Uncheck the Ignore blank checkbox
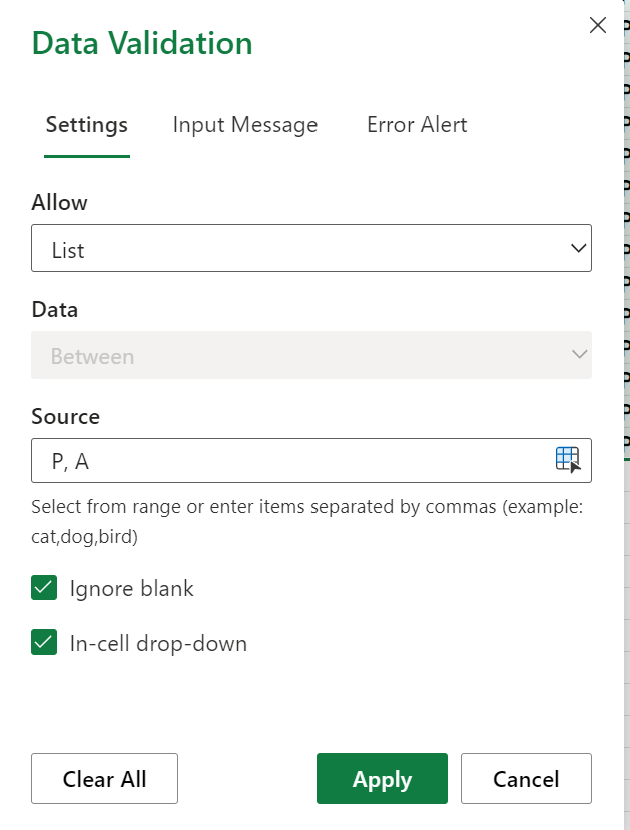630x830 pixels. 44,588
